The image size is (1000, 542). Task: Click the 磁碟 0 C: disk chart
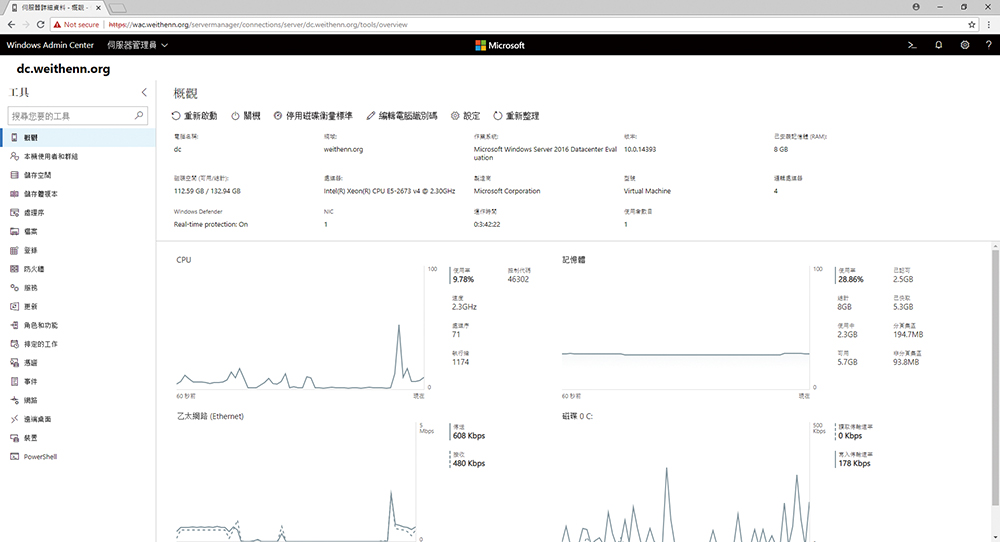(x=686, y=482)
